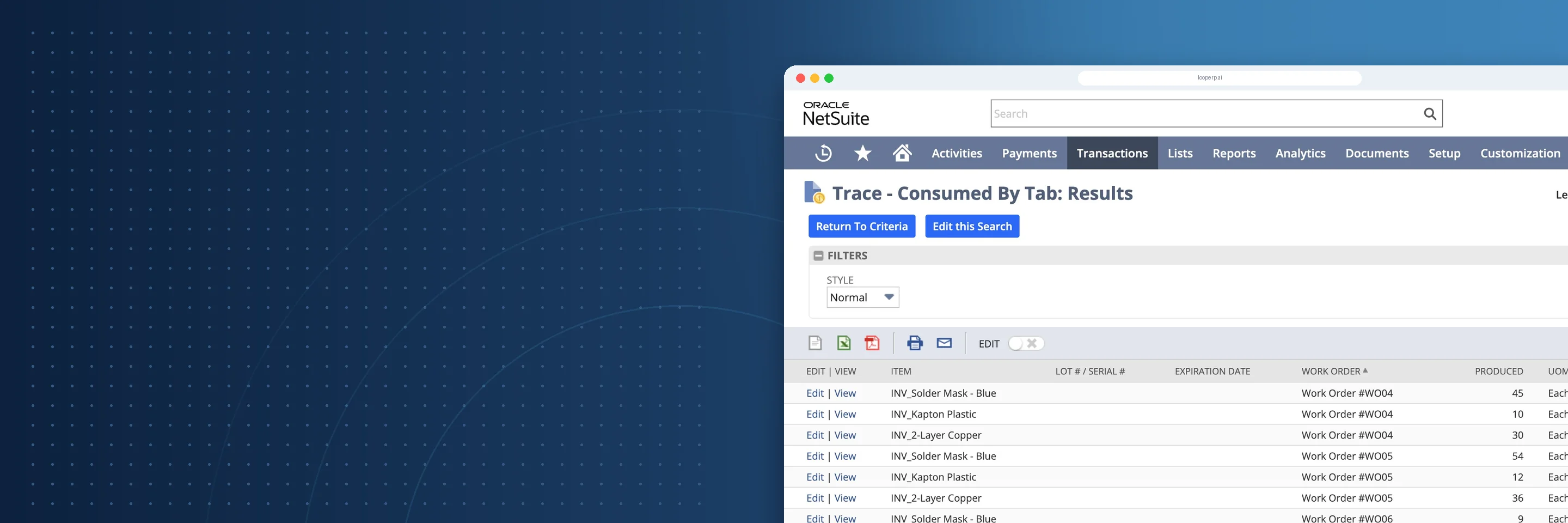The height and width of the screenshot is (523, 1568).
Task: Print the search results
Action: [915, 343]
